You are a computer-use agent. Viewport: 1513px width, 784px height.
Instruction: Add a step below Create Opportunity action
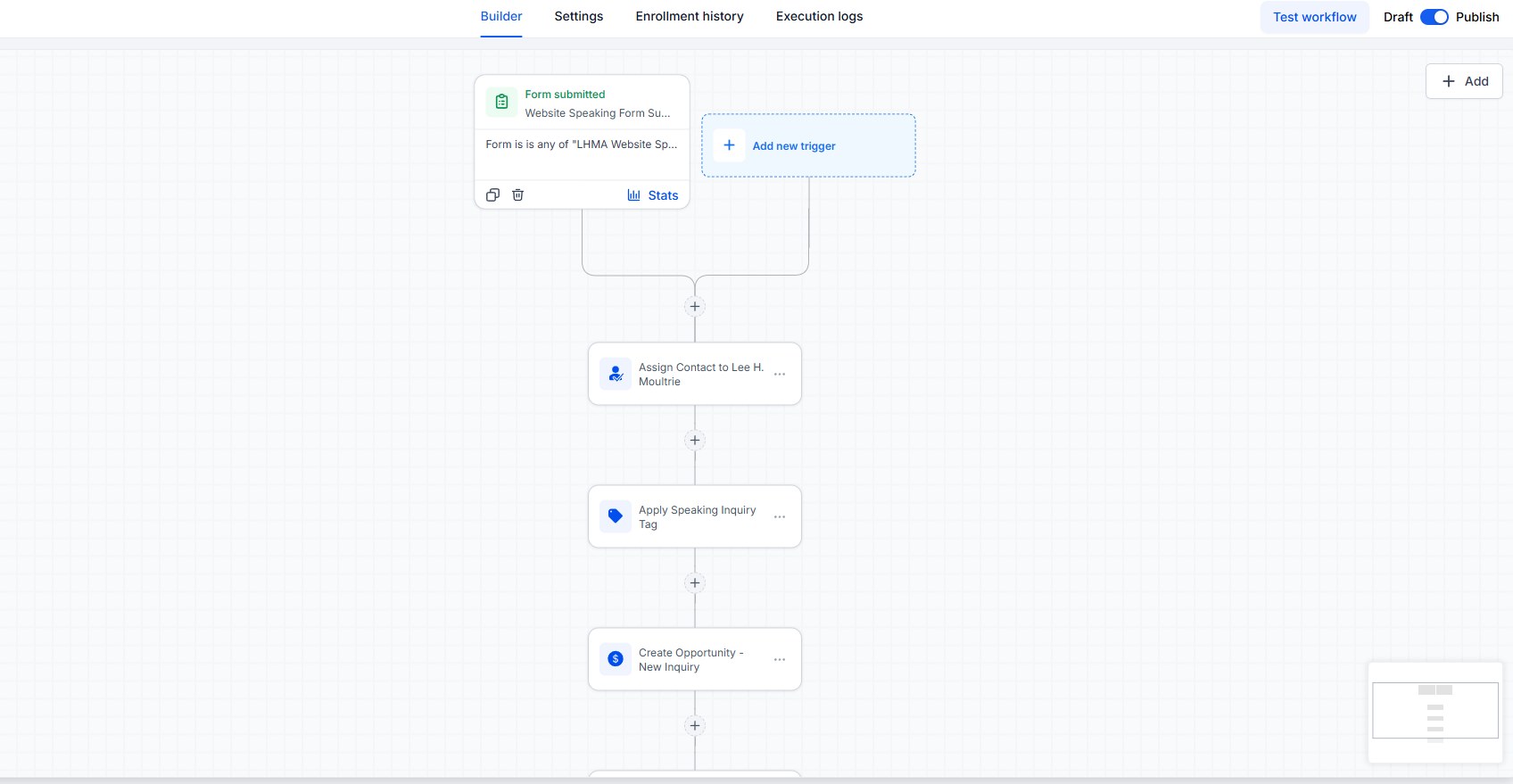[x=695, y=726]
